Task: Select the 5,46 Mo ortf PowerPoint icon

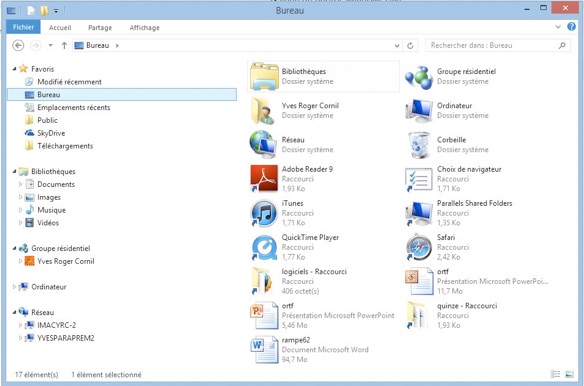Action: coord(264,316)
